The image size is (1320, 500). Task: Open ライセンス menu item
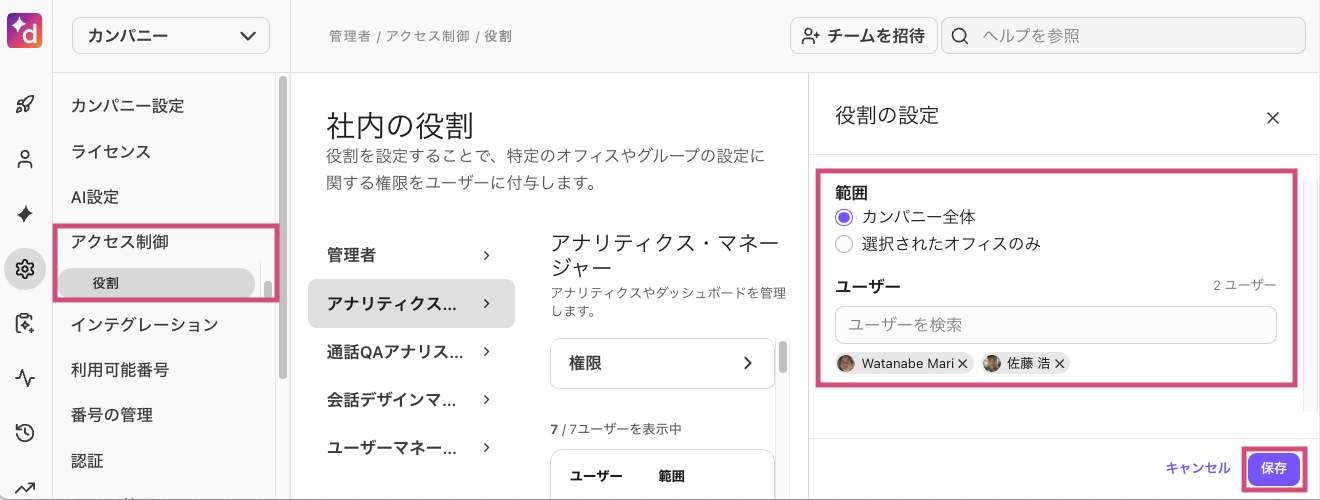[x=111, y=152]
